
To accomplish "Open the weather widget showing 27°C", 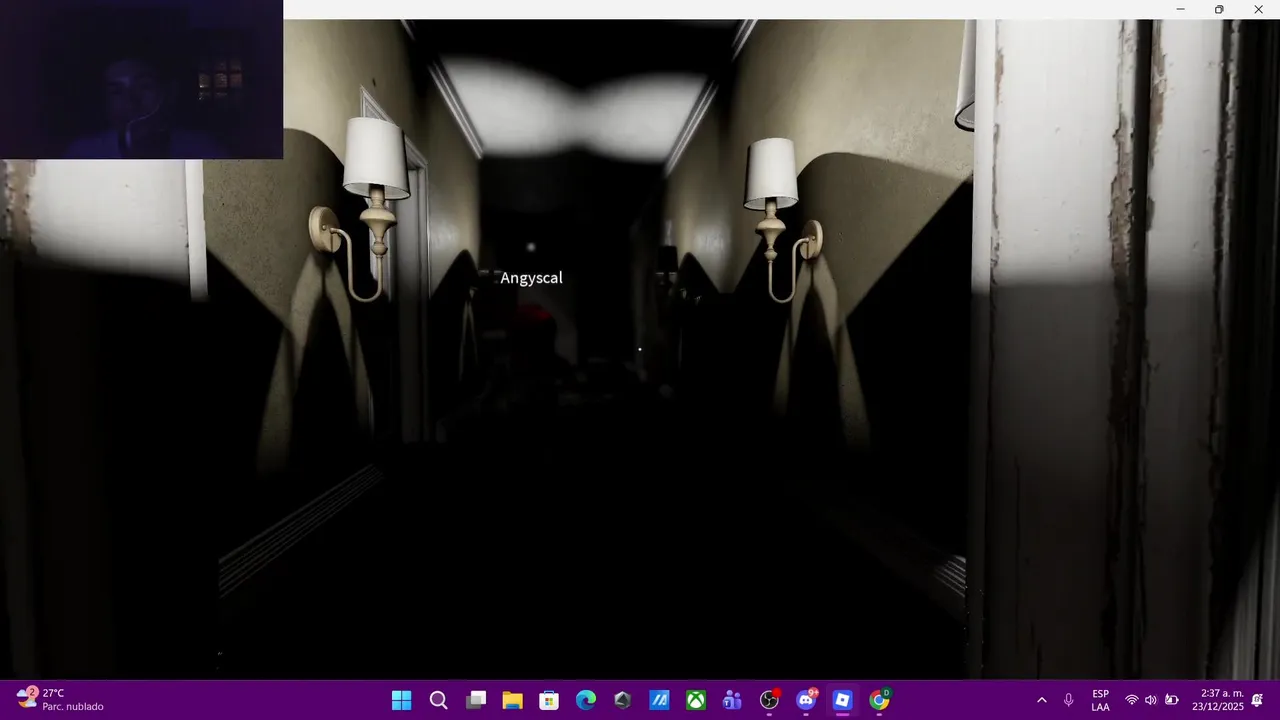I will coord(60,699).
